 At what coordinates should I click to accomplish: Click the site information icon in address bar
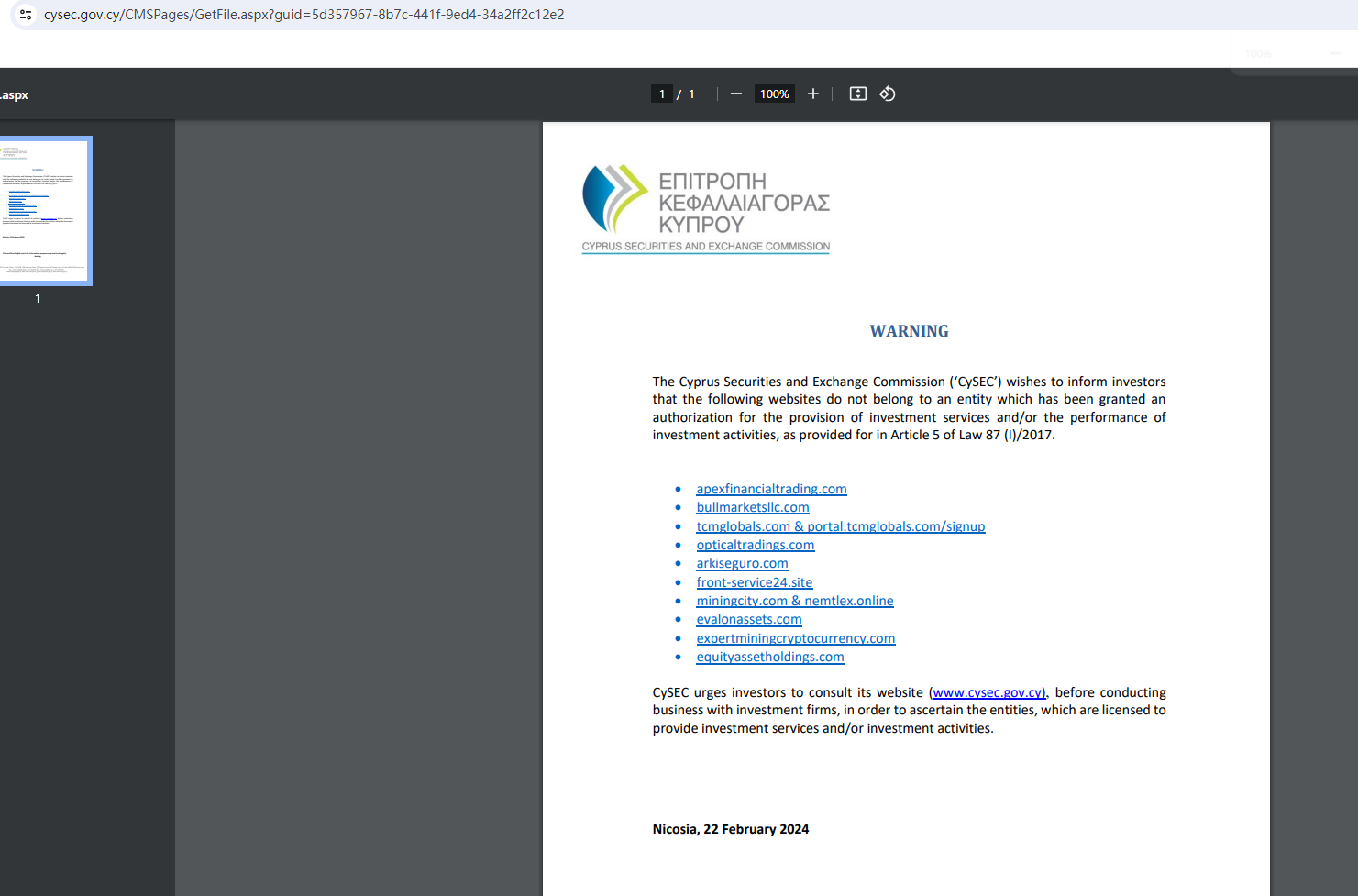[x=26, y=15]
